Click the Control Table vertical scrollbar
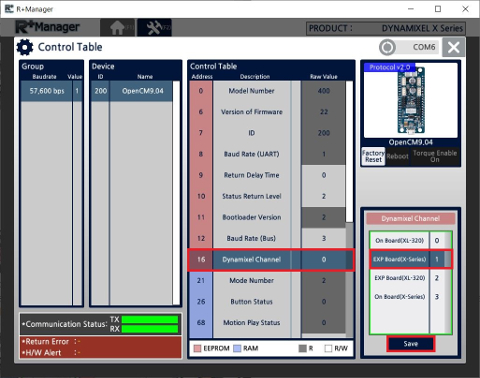The width and height of the screenshot is (480, 378). point(349,209)
